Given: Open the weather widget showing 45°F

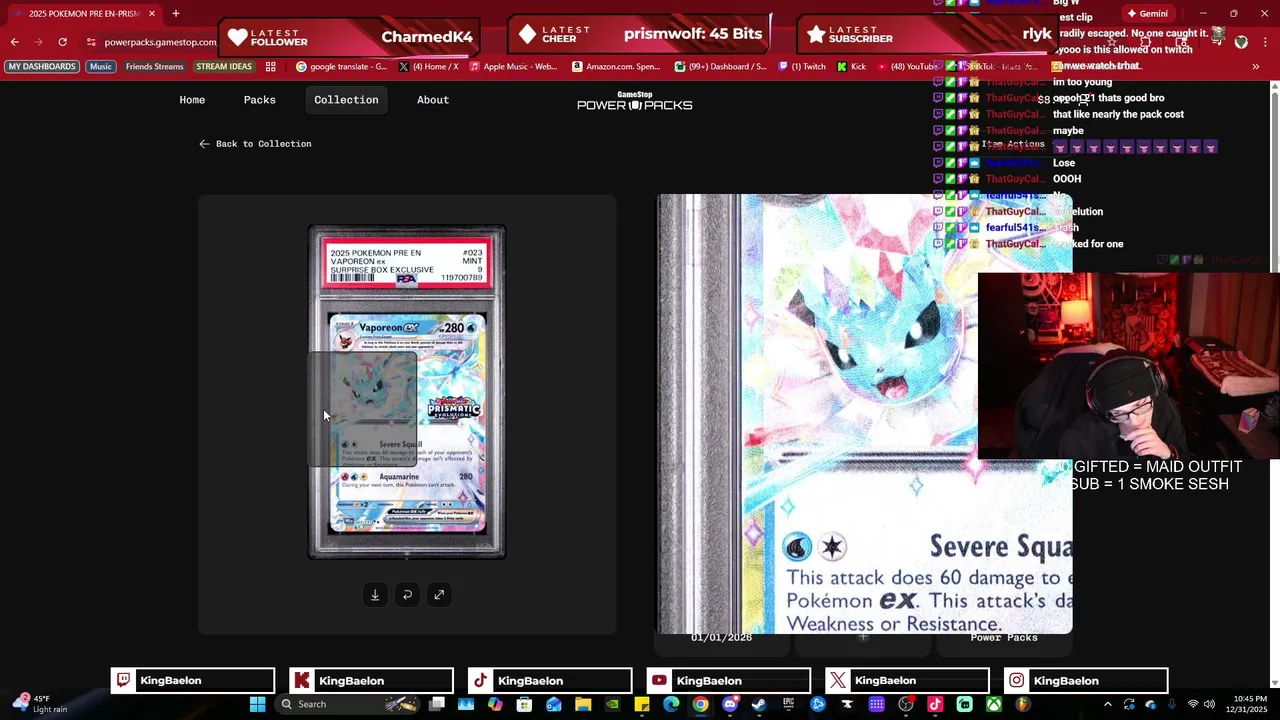Looking at the screenshot, I should pyautogui.click(x=40, y=704).
